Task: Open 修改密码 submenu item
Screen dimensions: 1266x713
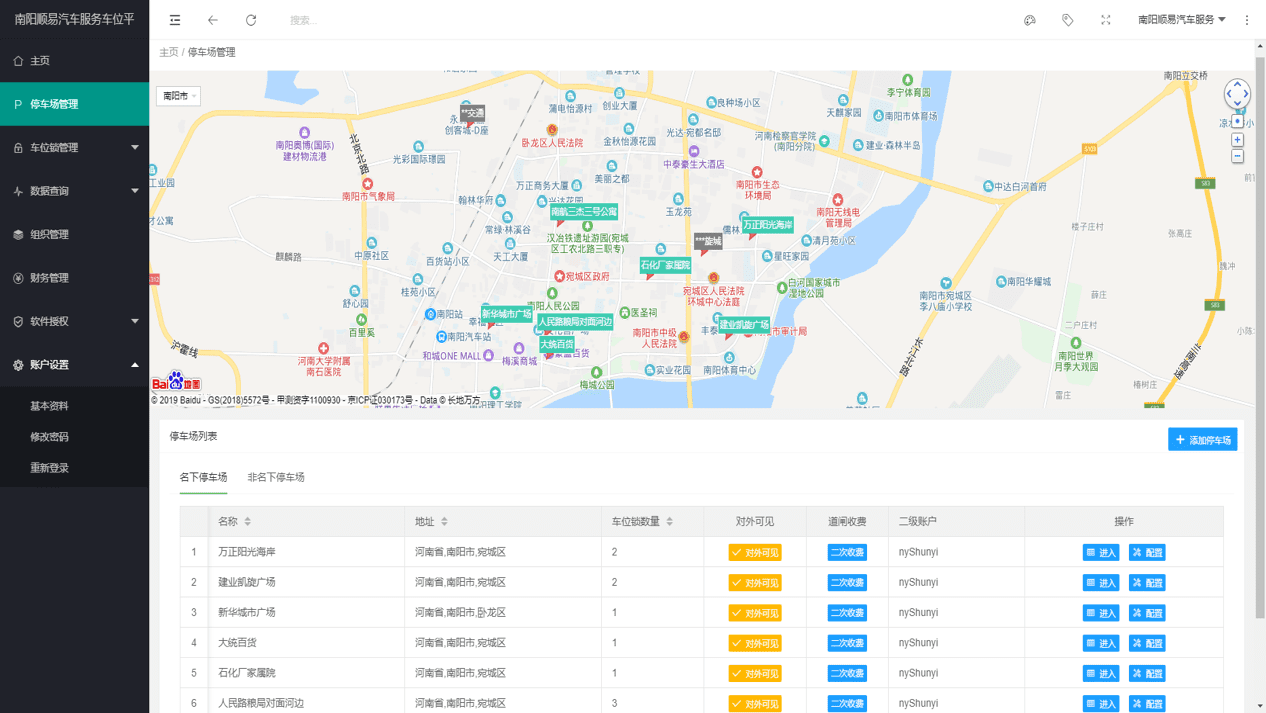Action: coord(74,437)
